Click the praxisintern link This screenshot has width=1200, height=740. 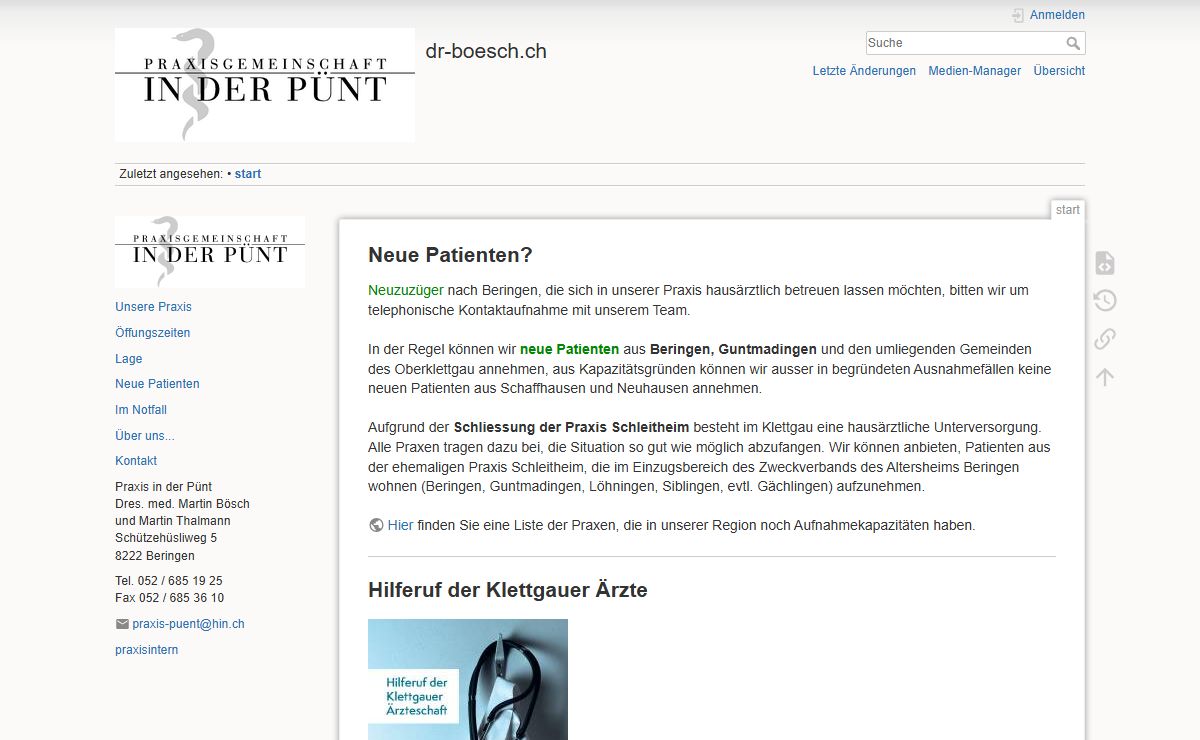[146, 650]
